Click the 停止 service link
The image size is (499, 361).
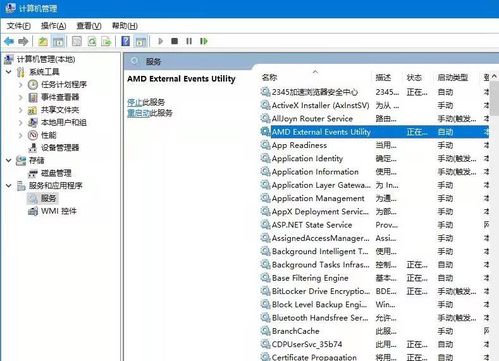135,102
